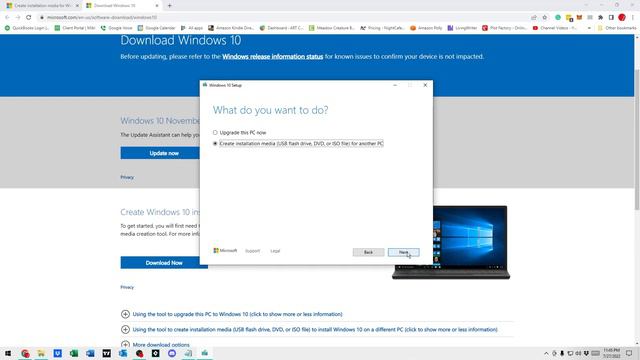Open Client Portal bookmark
Screen dimensions: 640x360
(75, 28)
